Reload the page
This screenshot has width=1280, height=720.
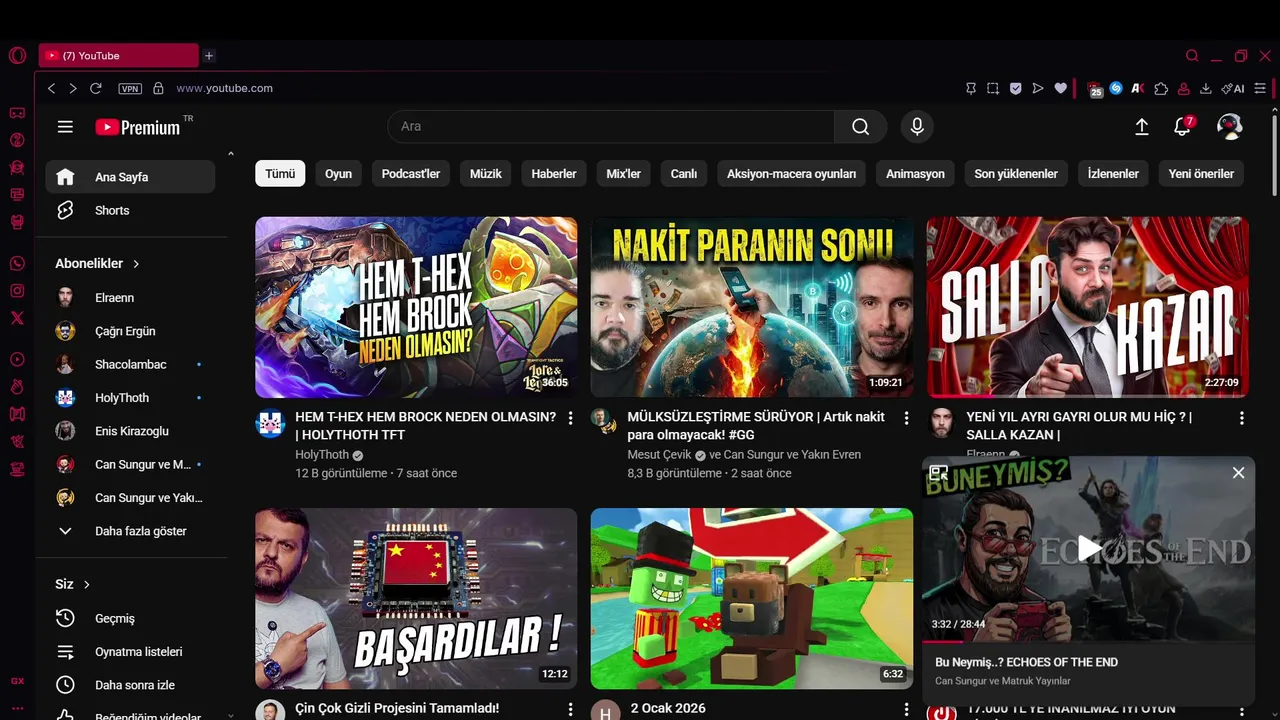(x=96, y=88)
